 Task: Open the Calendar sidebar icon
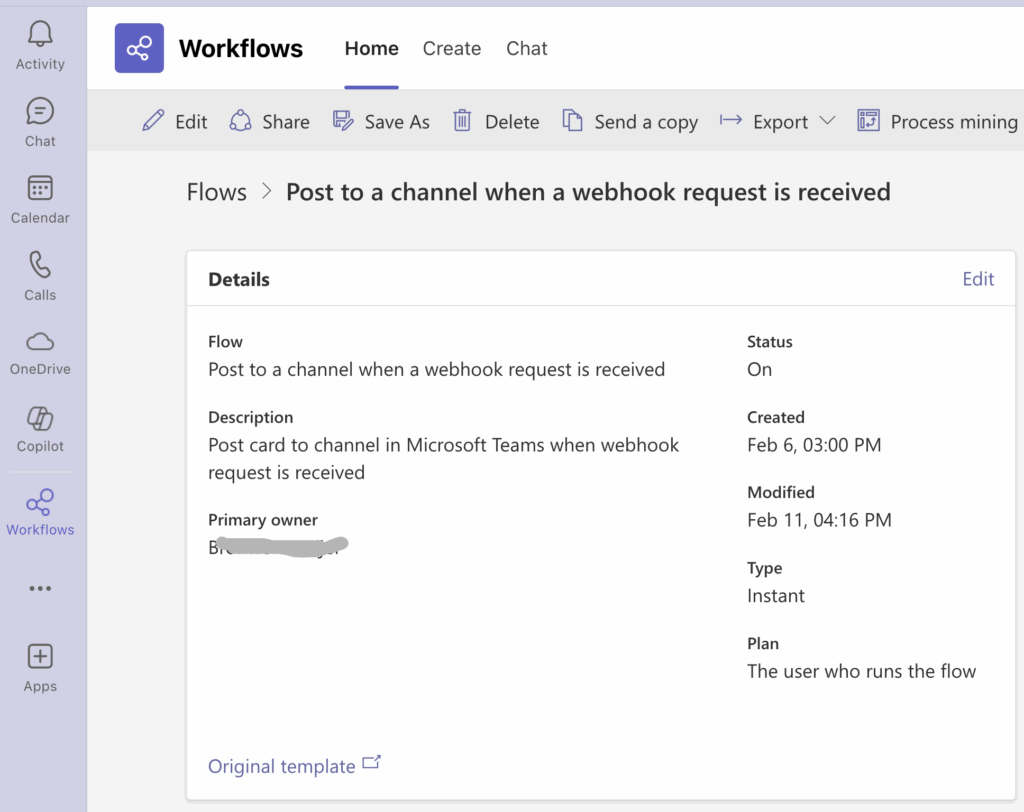click(40, 190)
